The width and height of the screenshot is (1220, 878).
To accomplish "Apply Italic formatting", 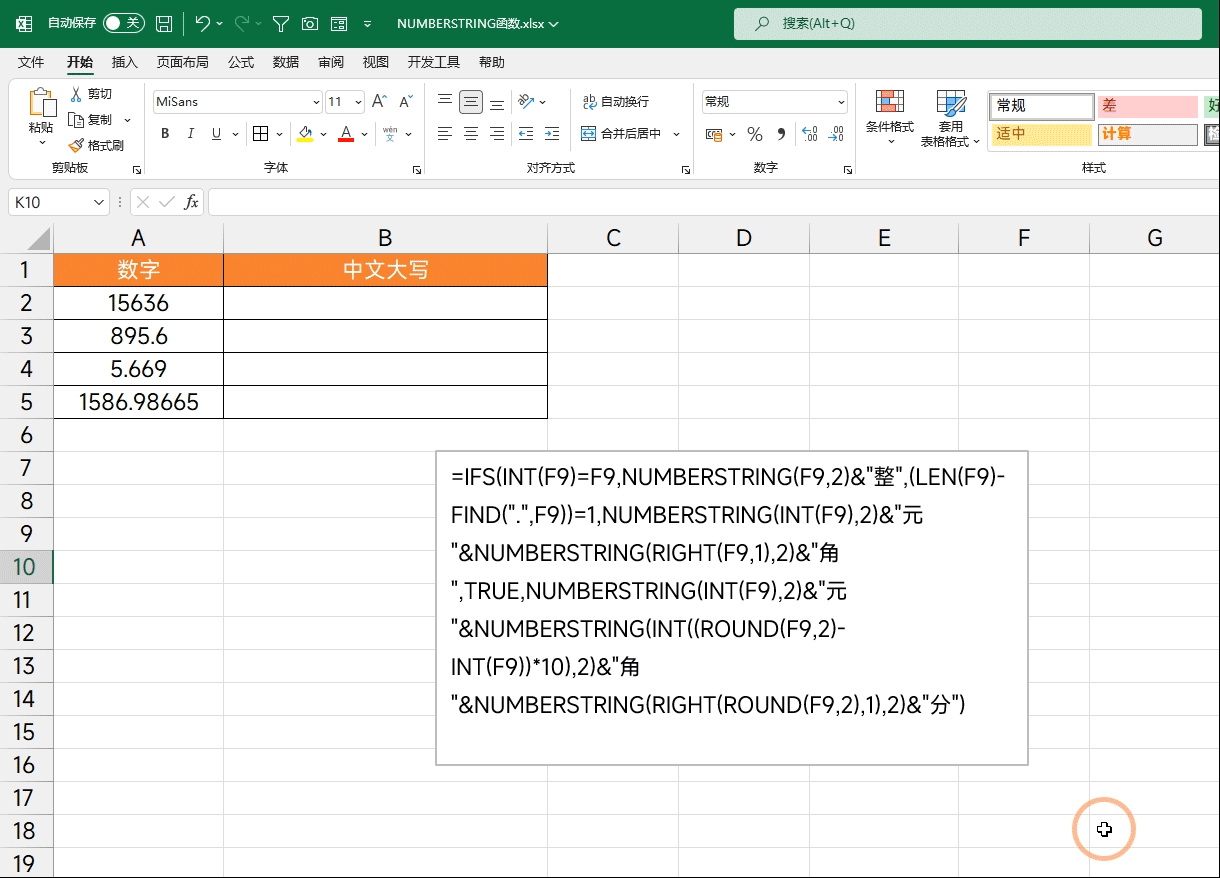I will (189, 134).
